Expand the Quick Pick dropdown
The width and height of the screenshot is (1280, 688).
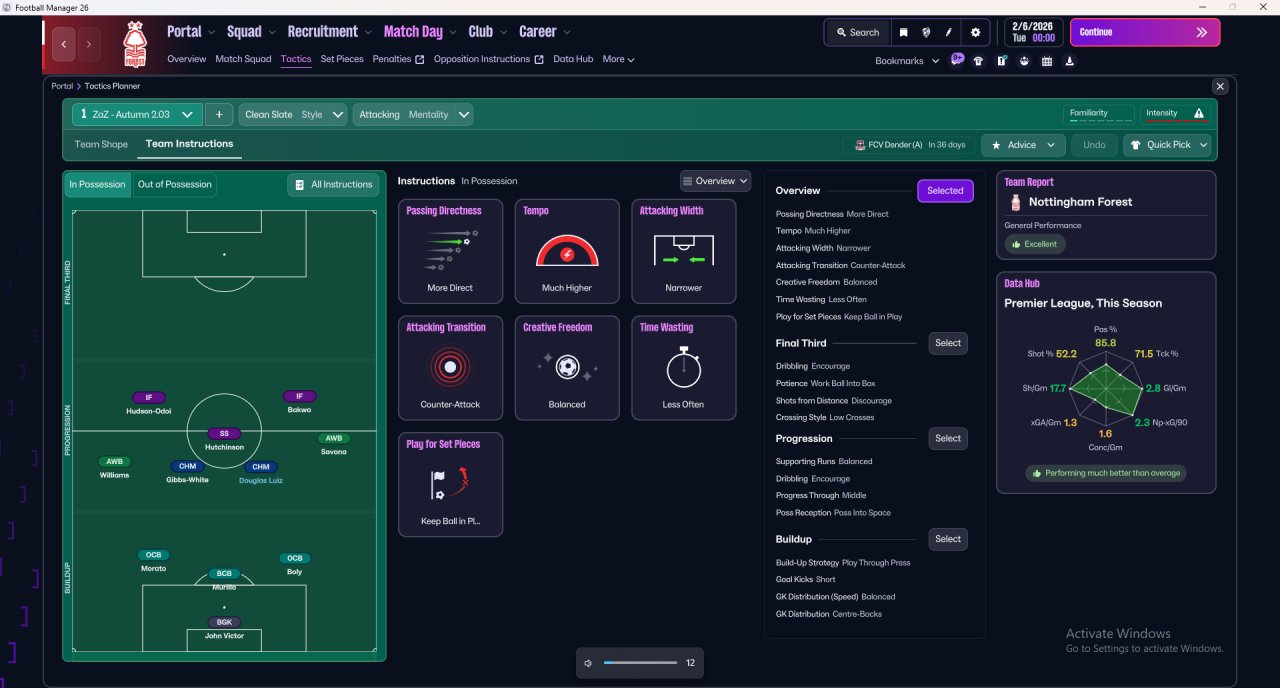[x=1167, y=145]
